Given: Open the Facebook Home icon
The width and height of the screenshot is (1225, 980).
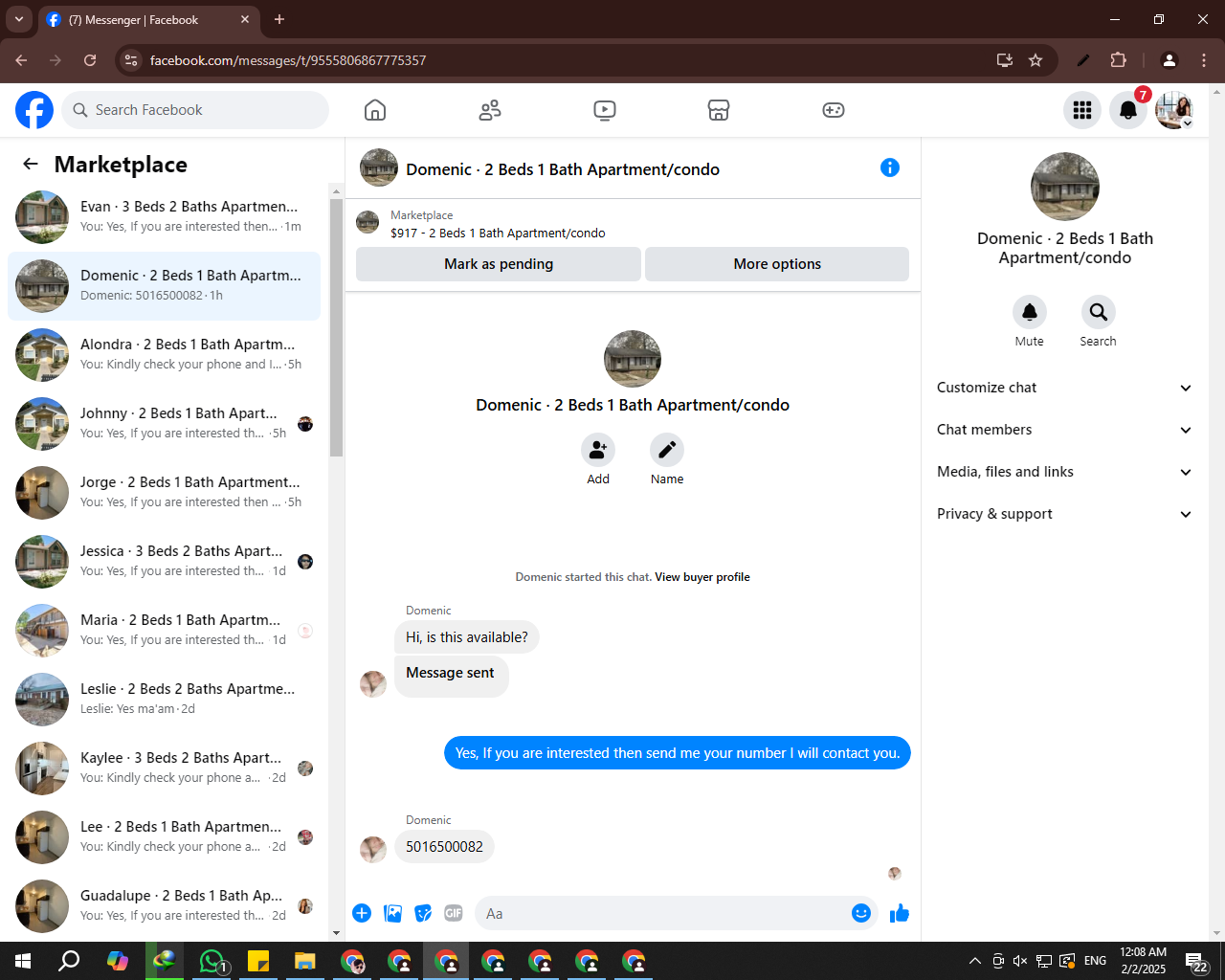Looking at the screenshot, I should pyautogui.click(x=375, y=110).
